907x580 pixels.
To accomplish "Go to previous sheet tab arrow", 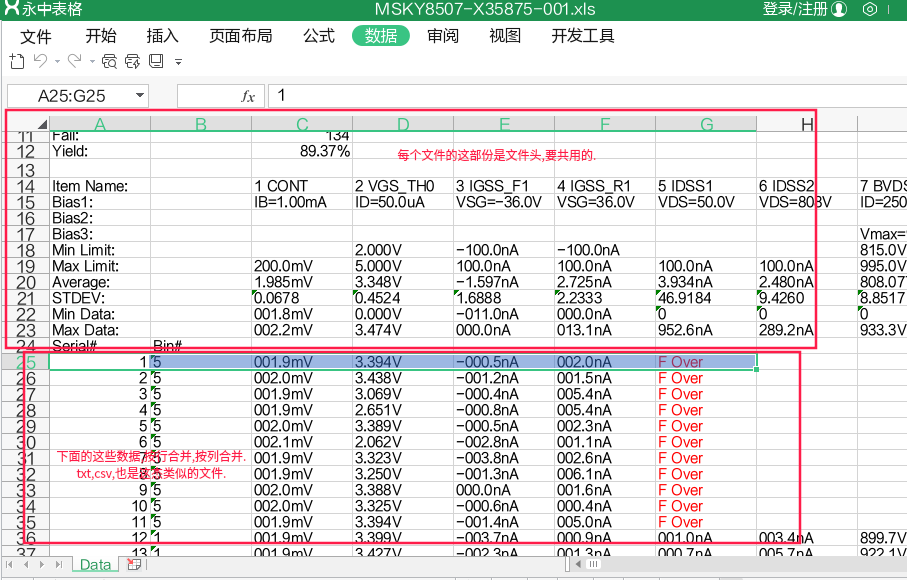I will pos(25,564).
